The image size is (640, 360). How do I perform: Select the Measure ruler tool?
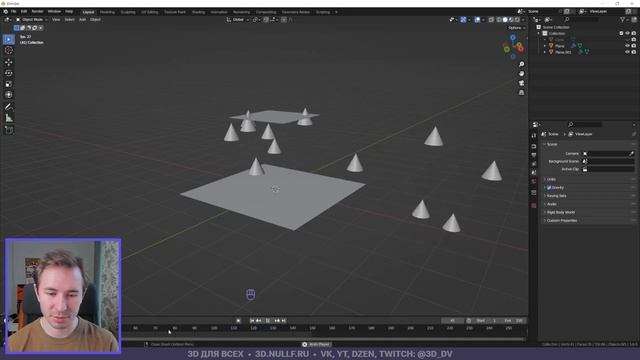click(x=9, y=118)
